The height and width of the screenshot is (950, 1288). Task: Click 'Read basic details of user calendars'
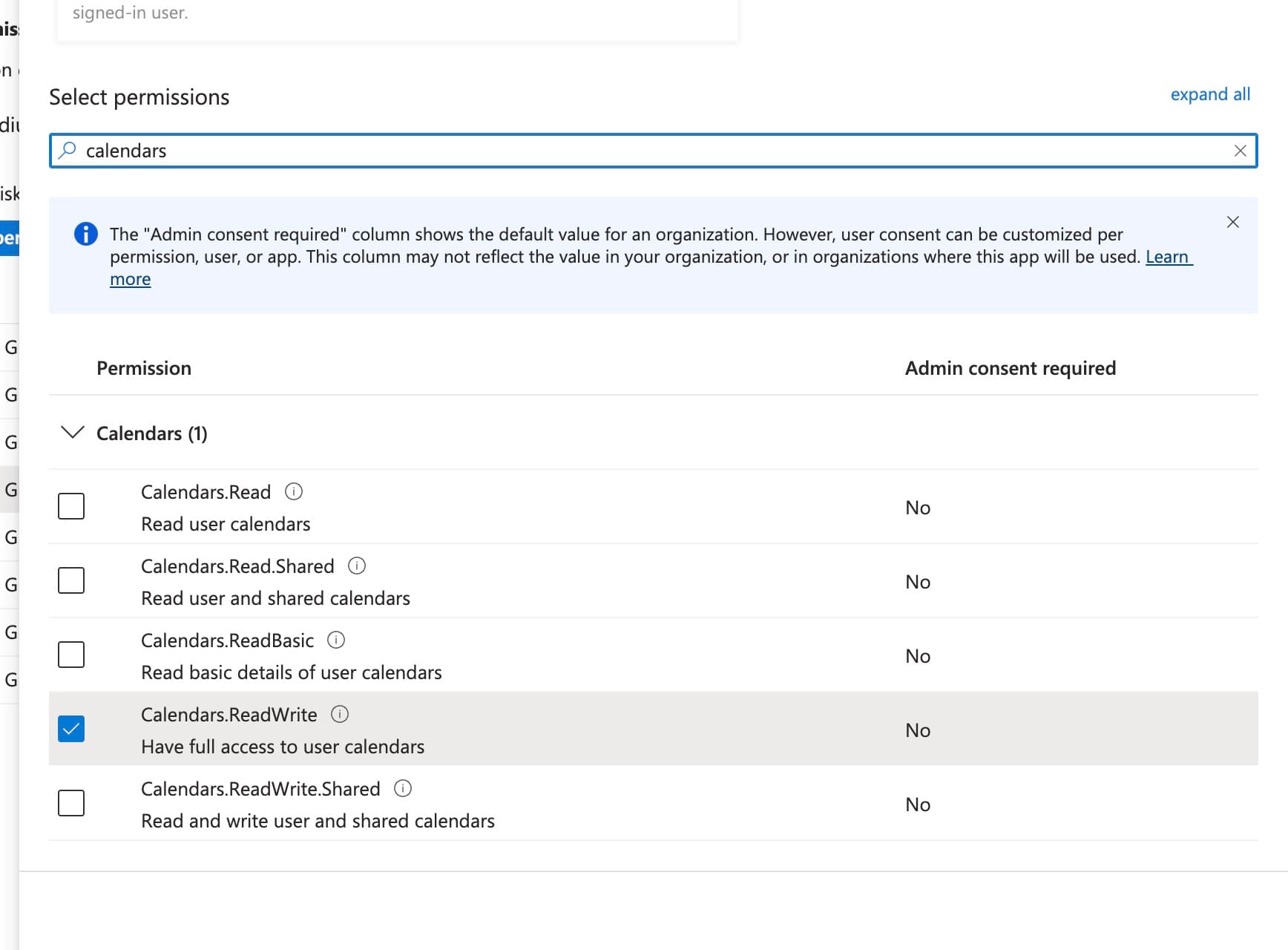(x=292, y=672)
